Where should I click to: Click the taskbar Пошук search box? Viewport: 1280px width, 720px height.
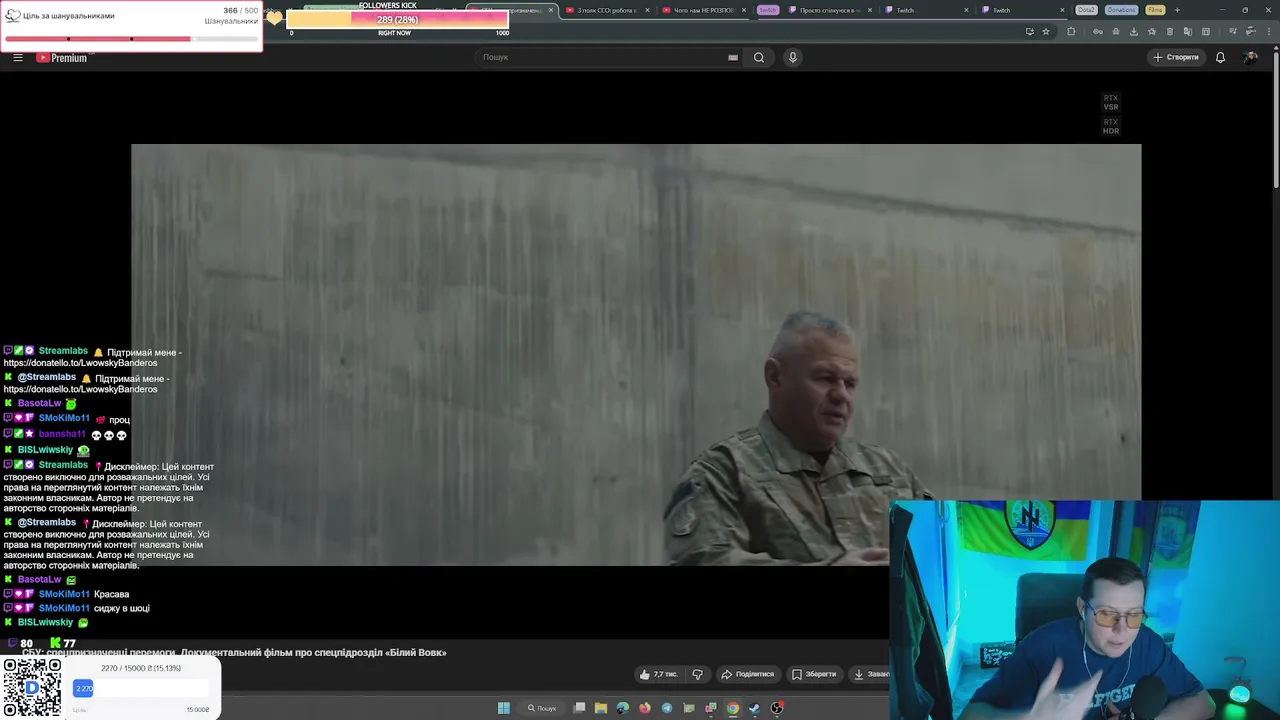click(542, 708)
